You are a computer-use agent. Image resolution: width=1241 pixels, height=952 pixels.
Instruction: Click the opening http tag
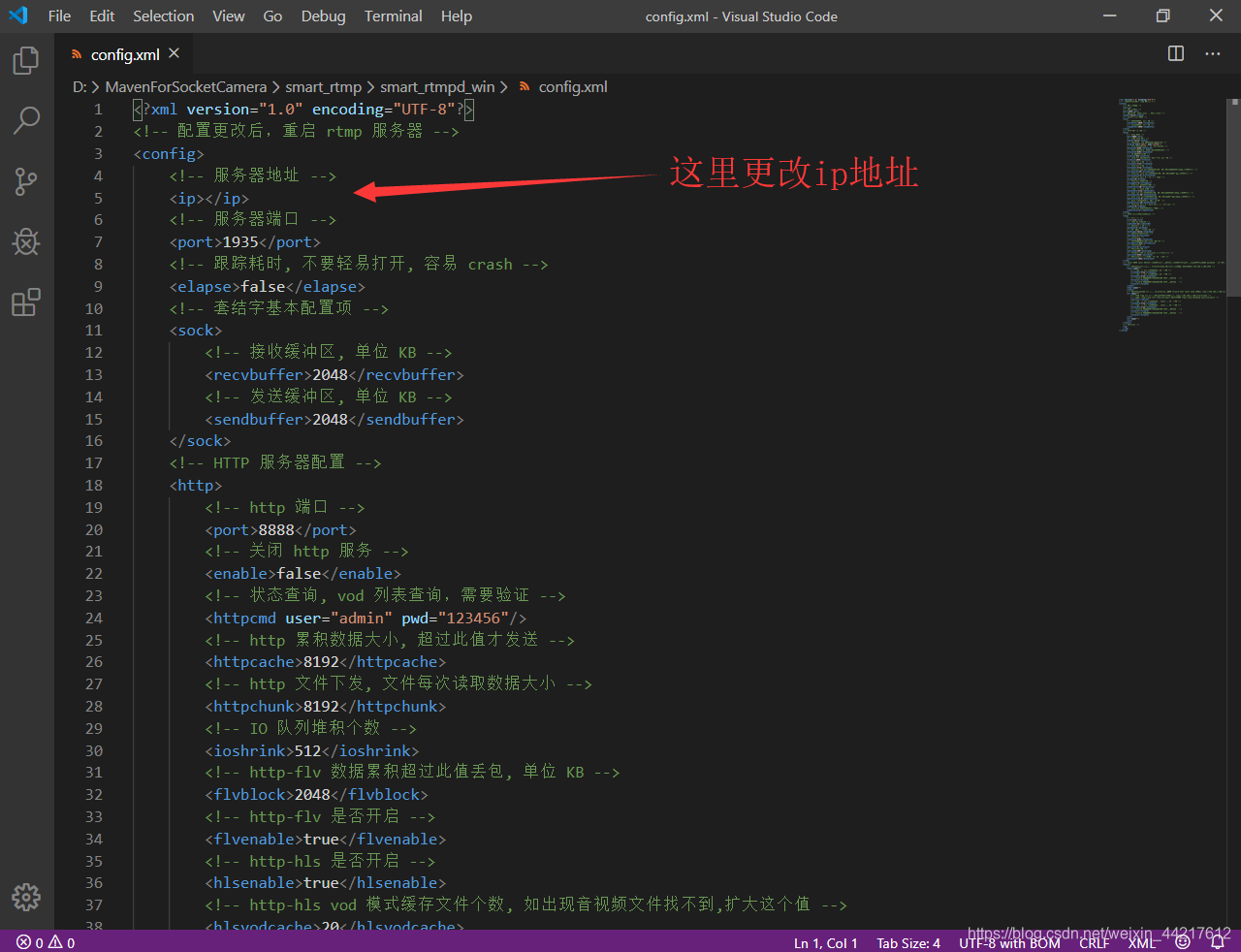tap(196, 486)
